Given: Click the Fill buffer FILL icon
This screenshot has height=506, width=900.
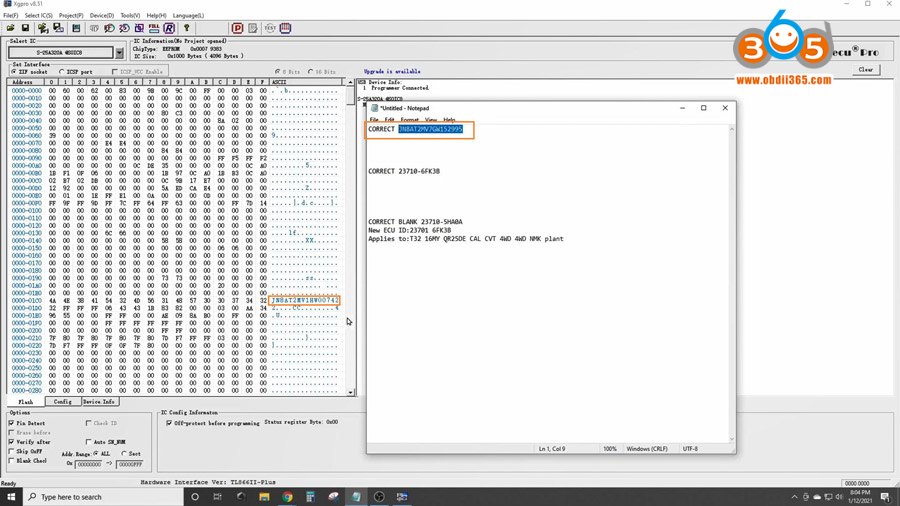Looking at the screenshot, I should click(x=154, y=28).
